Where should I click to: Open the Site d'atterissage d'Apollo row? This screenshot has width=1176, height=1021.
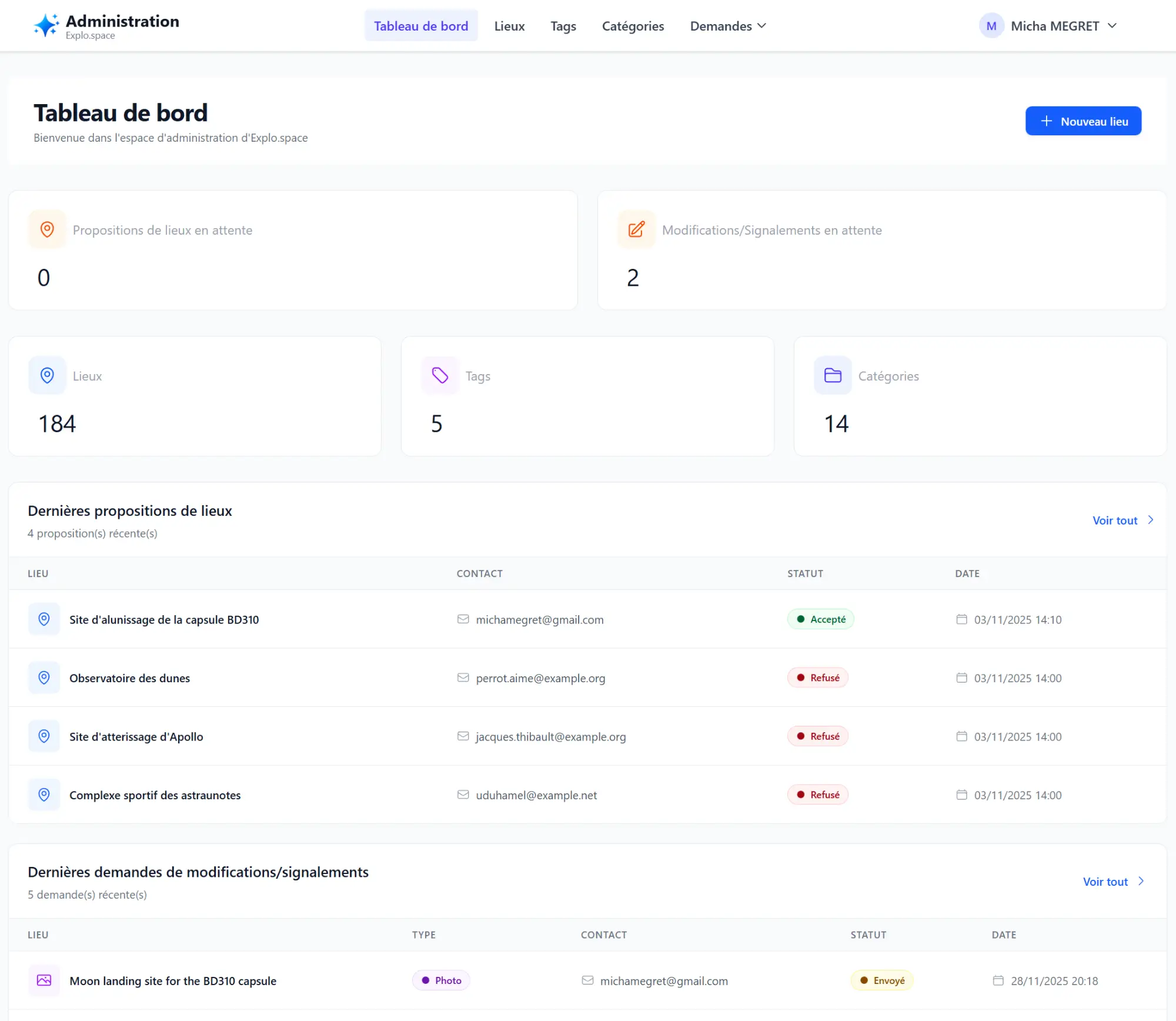(136, 736)
